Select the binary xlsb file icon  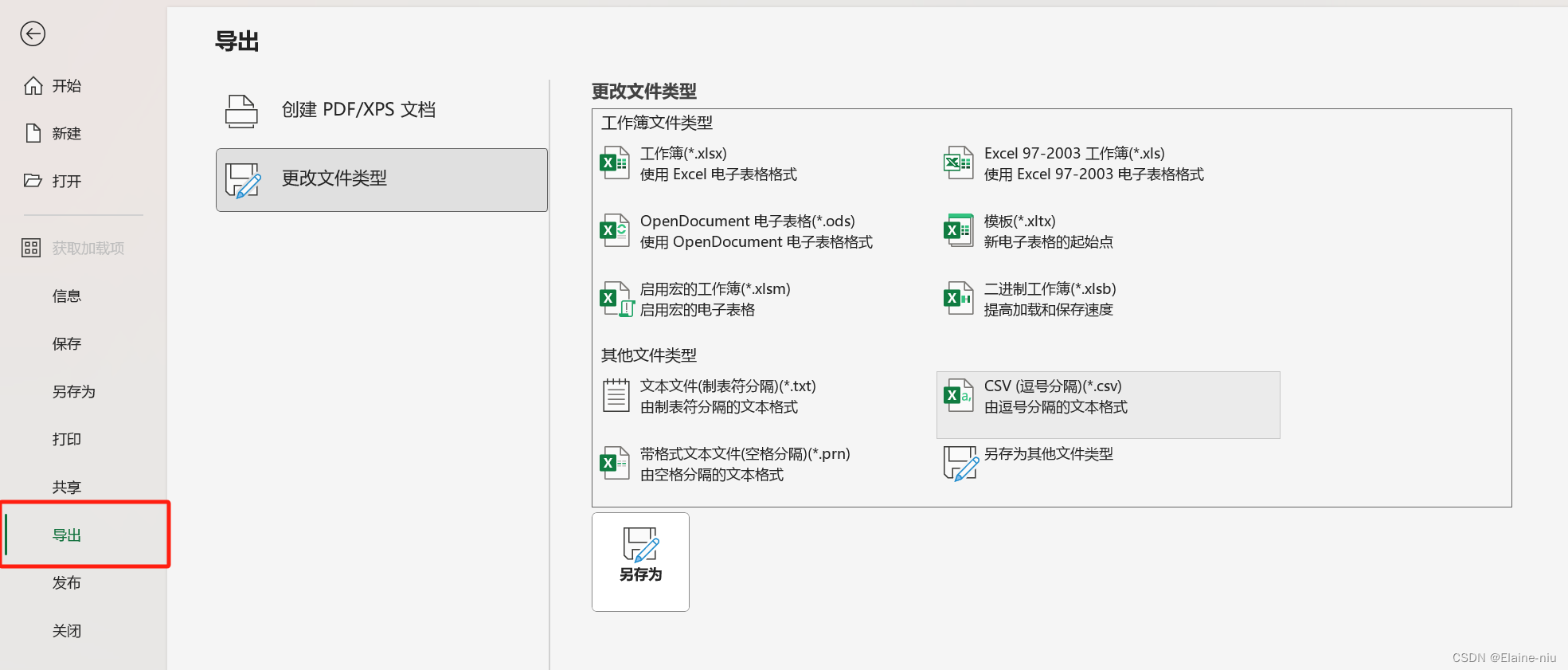pos(959,299)
